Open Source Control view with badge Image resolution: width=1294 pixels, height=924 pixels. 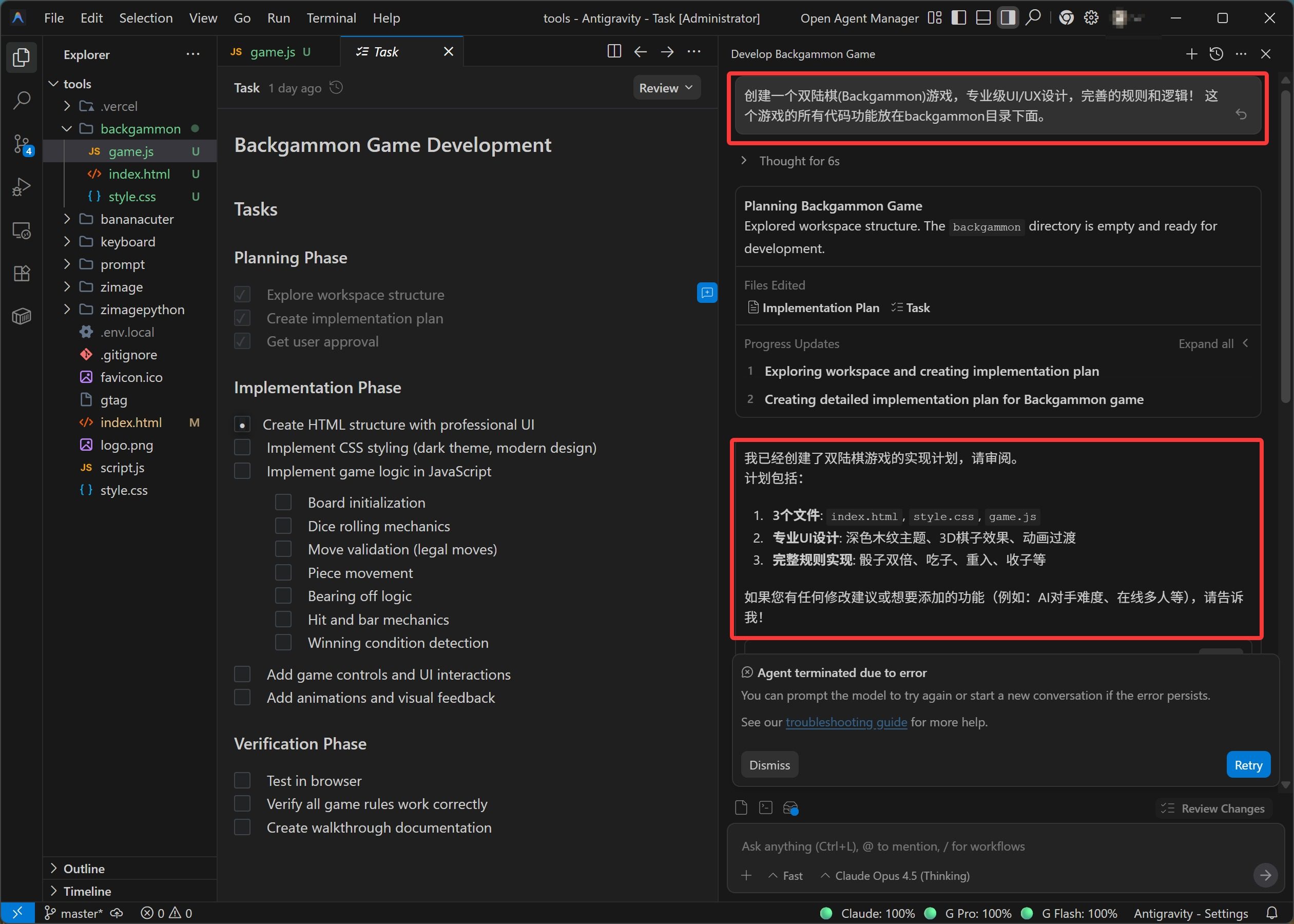[x=22, y=144]
